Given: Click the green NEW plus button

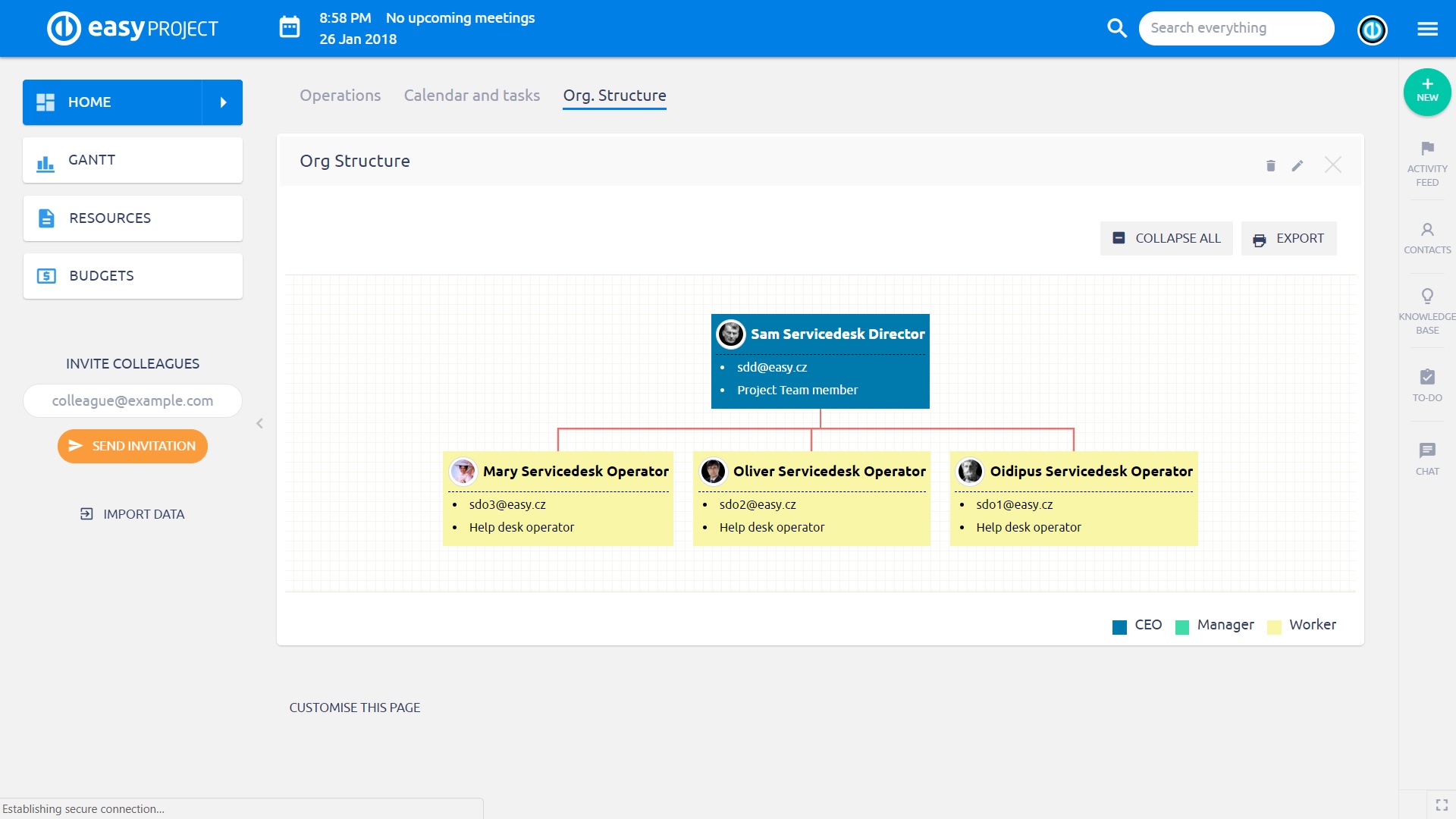Looking at the screenshot, I should click(1427, 92).
